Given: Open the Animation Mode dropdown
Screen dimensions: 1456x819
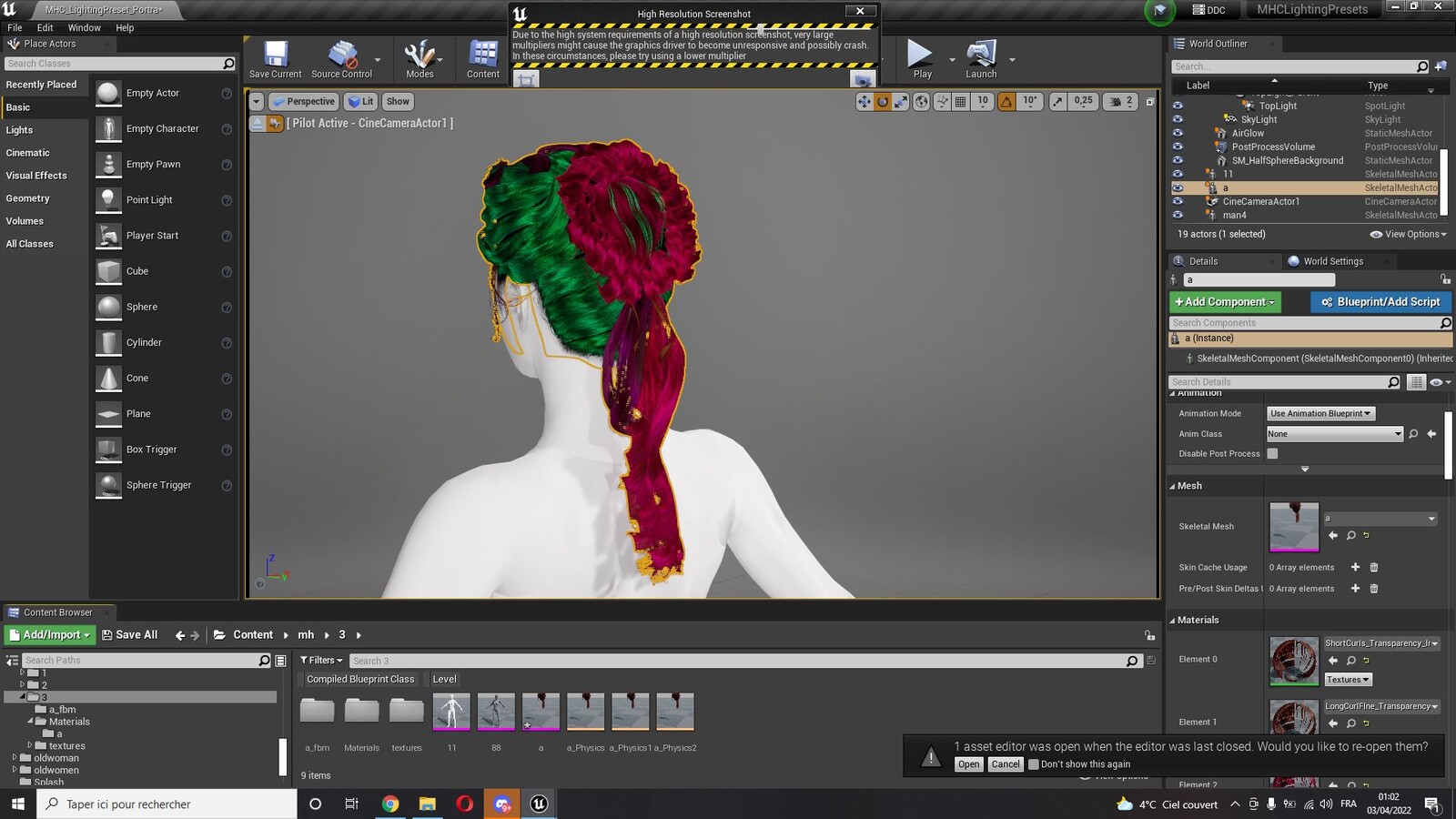Looking at the screenshot, I should 1320,413.
